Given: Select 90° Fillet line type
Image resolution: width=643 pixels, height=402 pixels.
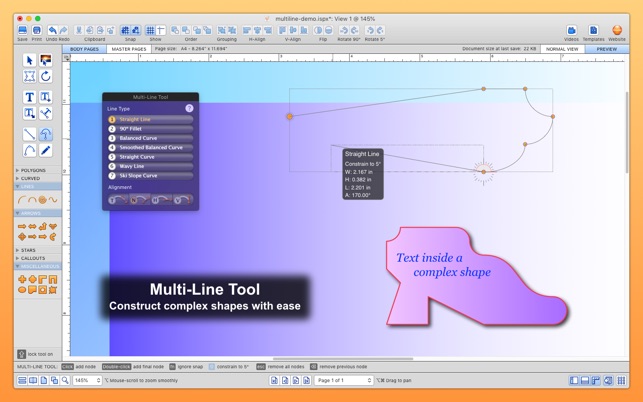Looking at the screenshot, I should tap(150, 129).
